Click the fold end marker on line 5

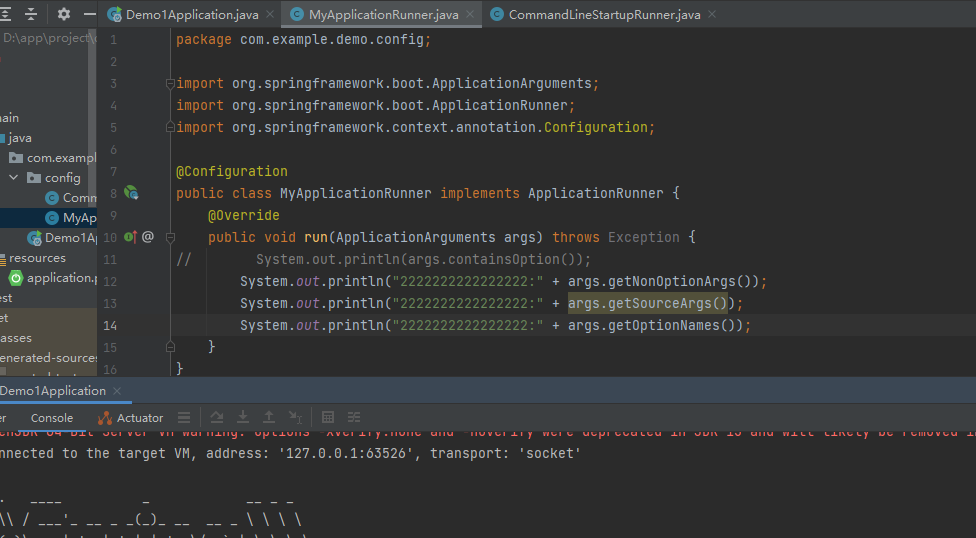(x=170, y=127)
